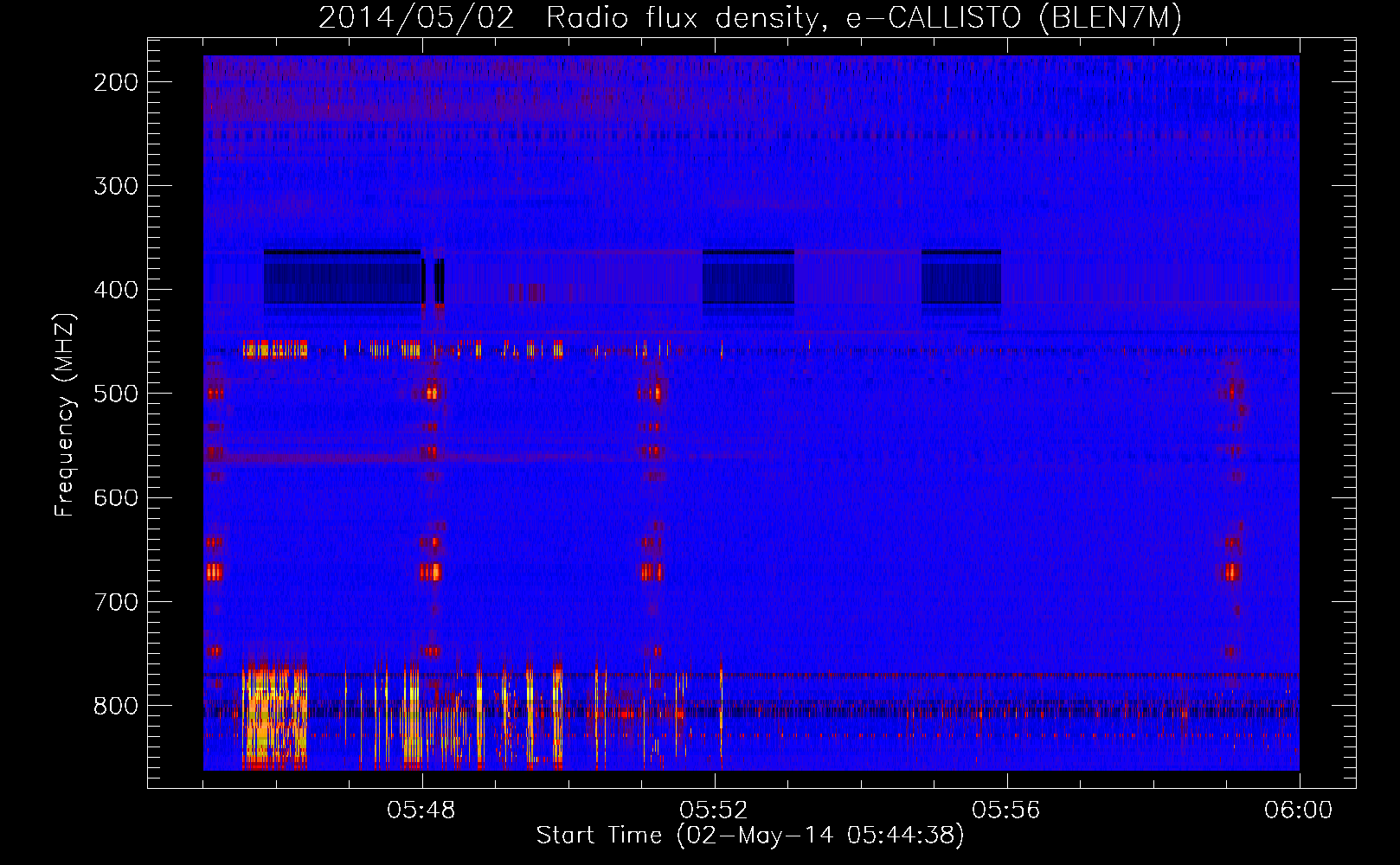The image size is (1400, 865).
Task: Click the plot title 'Radio flux density, e-CALLISTO (BLEN7M)'
Action: (864, 18)
